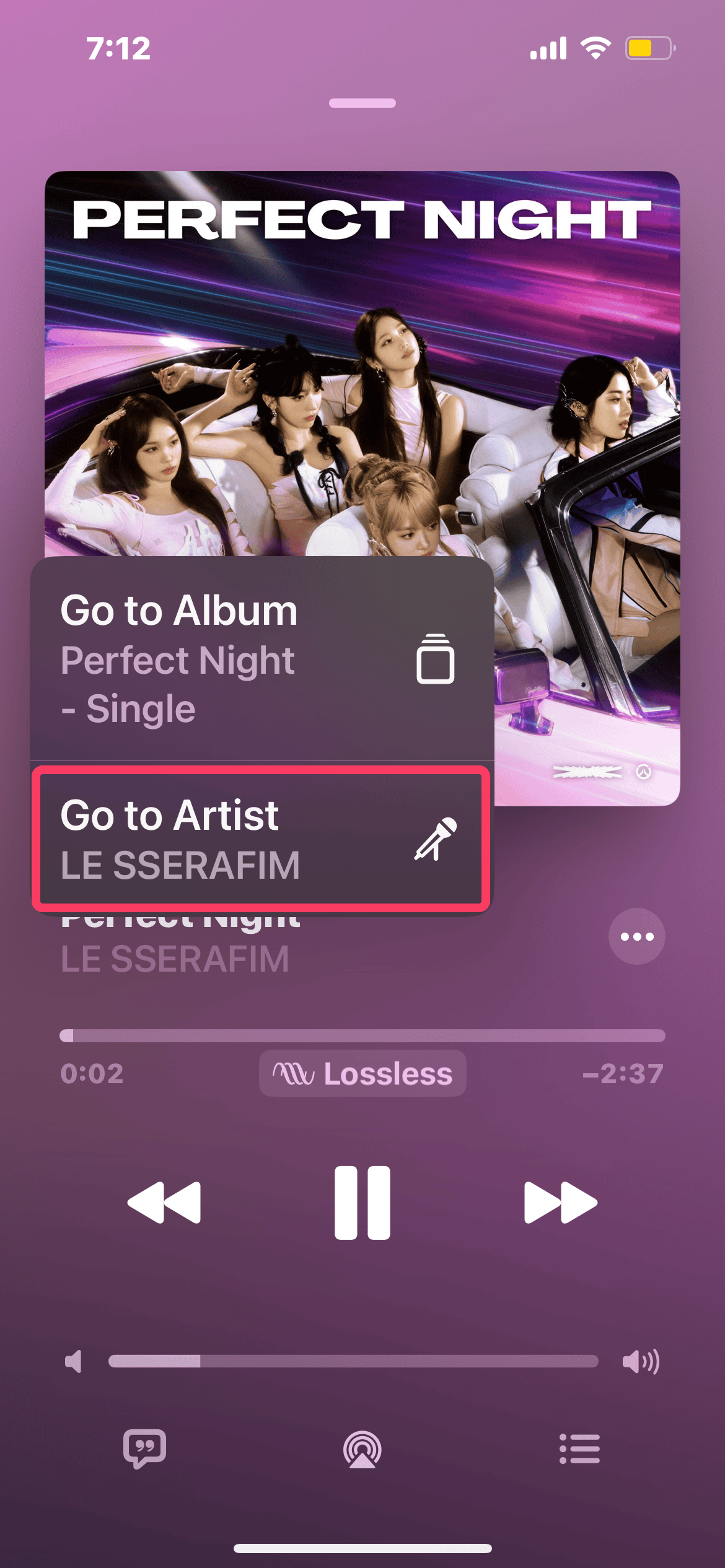
Task: Click the song progress scrubber bar
Action: click(362, 1035)
